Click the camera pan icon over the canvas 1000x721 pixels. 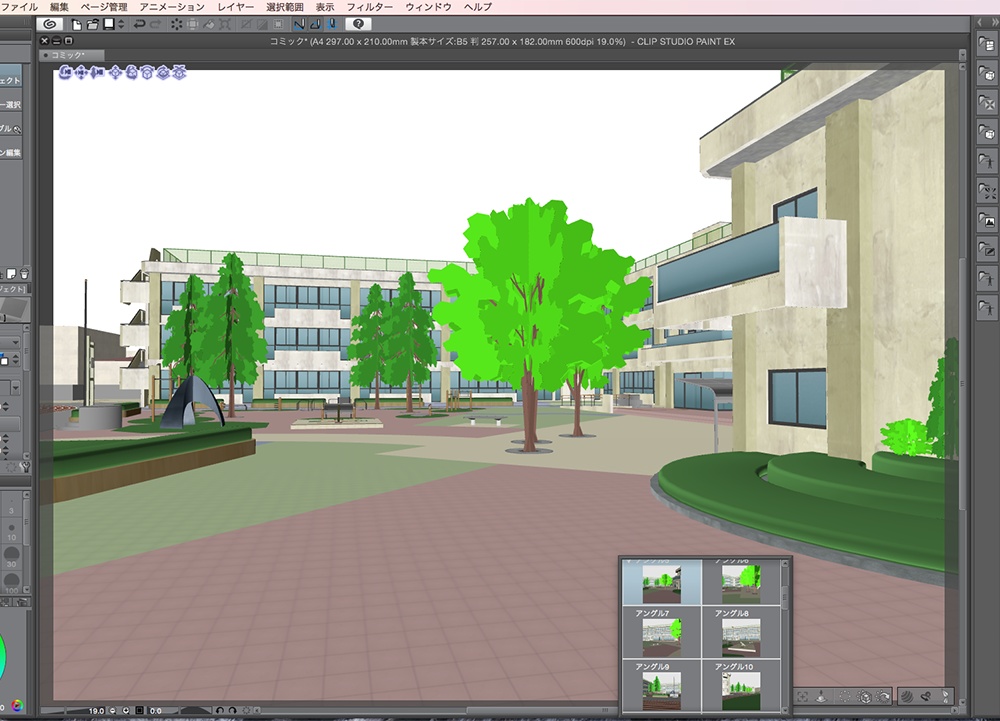81,73
